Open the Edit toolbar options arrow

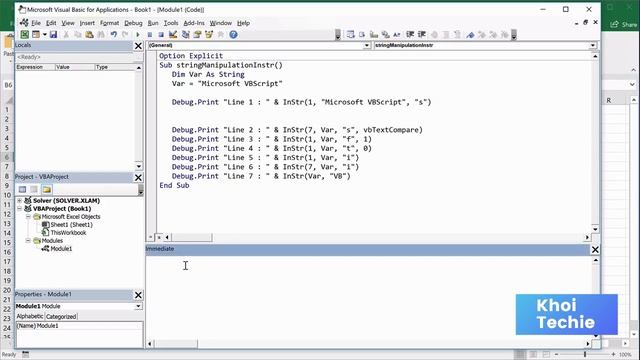point(514,35)
